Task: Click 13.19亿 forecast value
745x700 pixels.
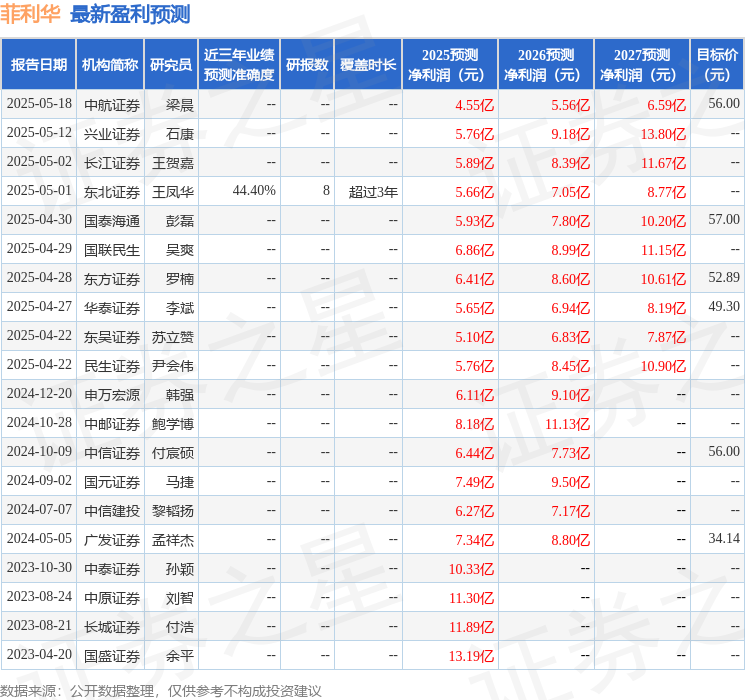Action: (x=471, y=656)
